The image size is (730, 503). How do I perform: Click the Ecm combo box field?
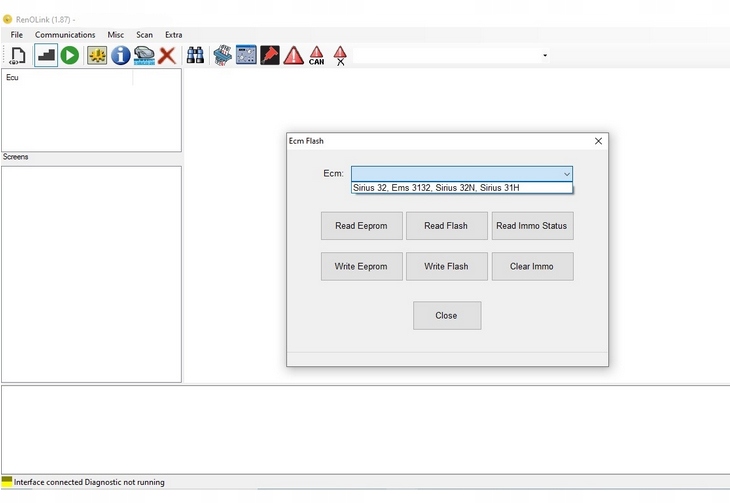[462, 174]
